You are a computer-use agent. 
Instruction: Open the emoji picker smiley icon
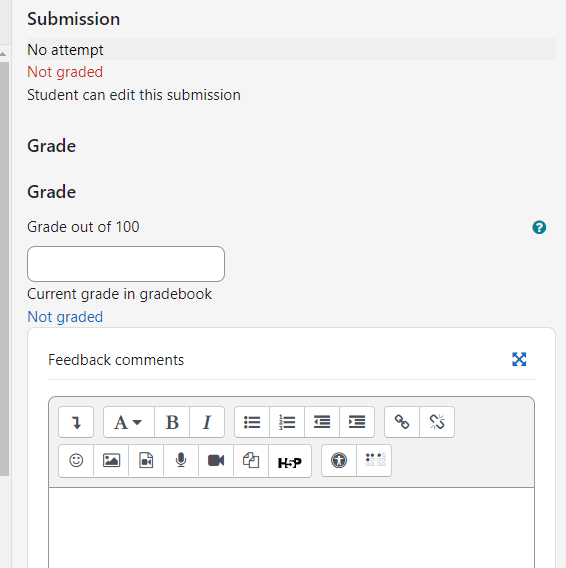coord(76,461)
